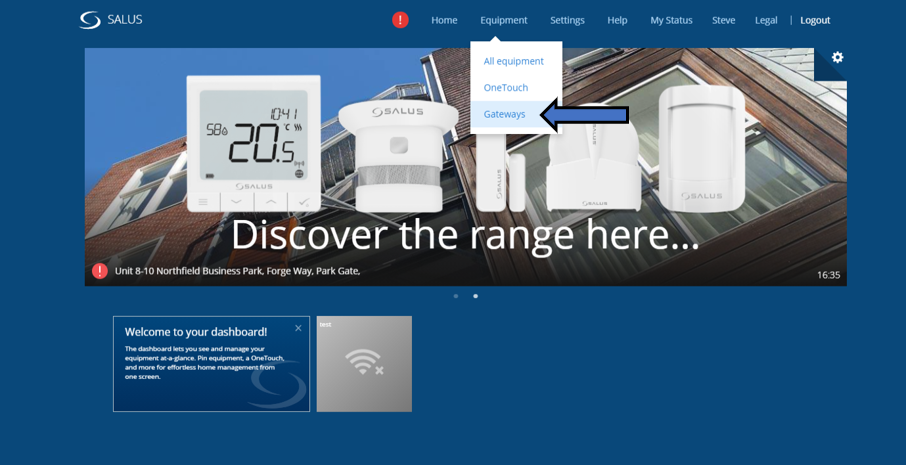The width and height of the screenshot is (908, 467).
Task: Select the second banner slide dot
Action: coord(475,296)
